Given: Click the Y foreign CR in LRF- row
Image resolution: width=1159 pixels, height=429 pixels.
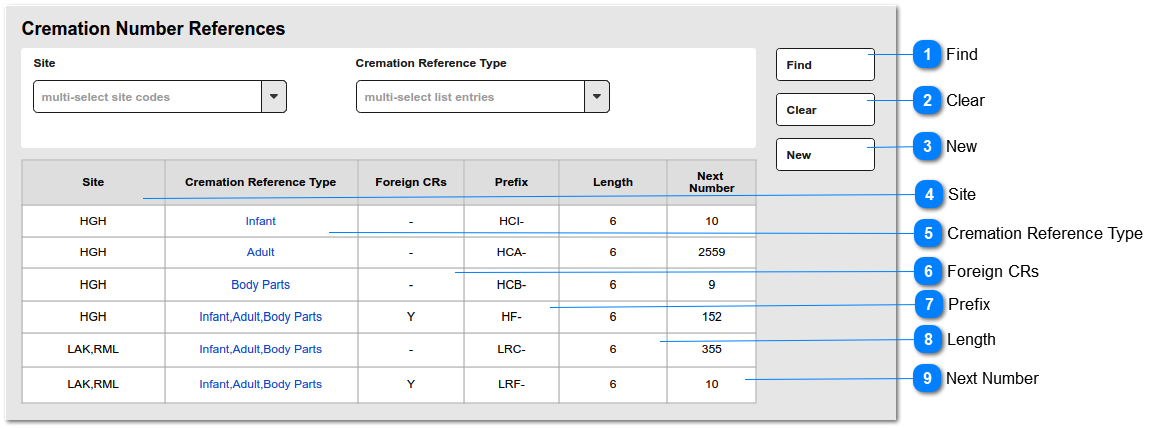Looking at the screenshot, I should pos(411,384).
